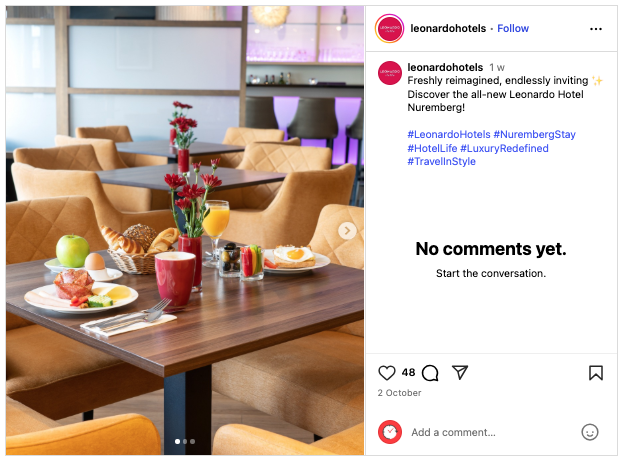
Task: Open comments via speech bubble icon
Action: tap(430, 373)
